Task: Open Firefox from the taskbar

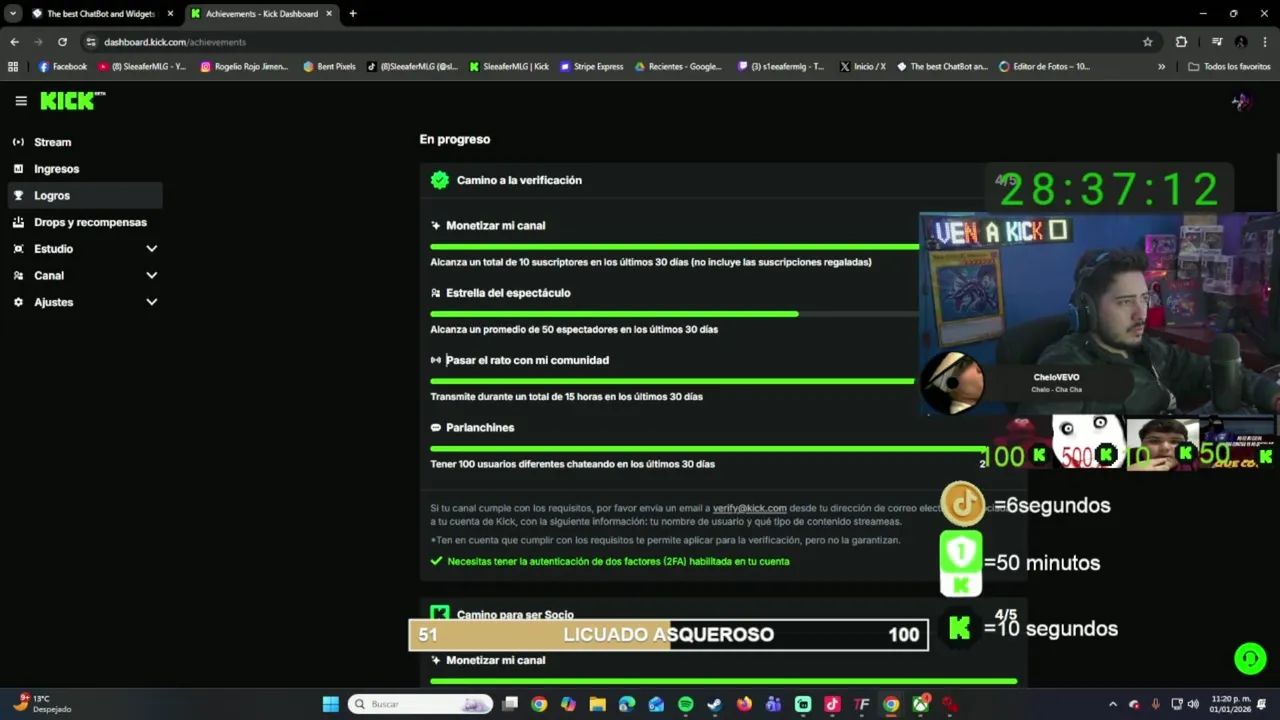Action: click(x=744, y=704)
